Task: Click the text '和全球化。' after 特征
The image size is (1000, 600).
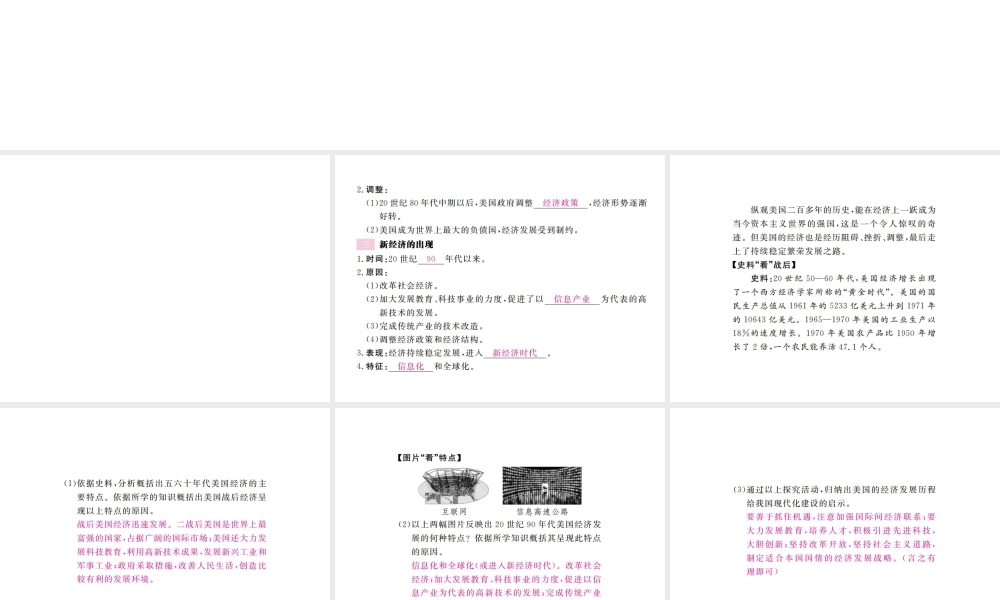Action: click(x=455, y=366)
